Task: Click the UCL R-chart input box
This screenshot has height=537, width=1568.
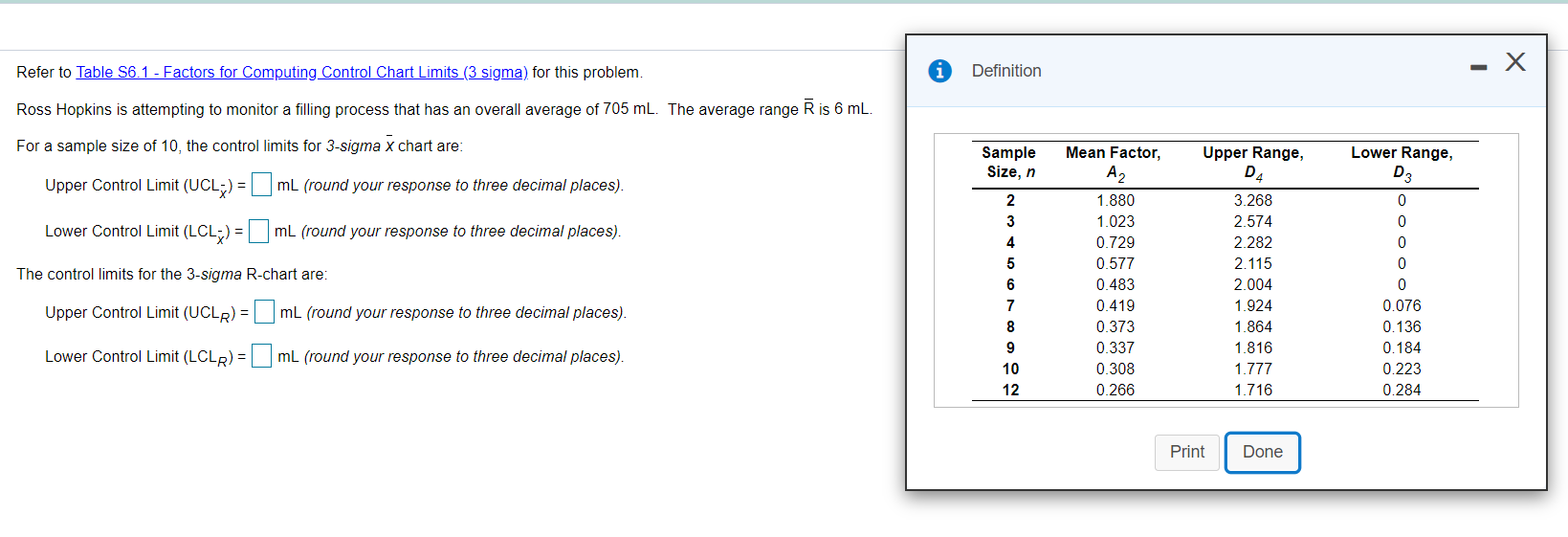Action: 264,312
